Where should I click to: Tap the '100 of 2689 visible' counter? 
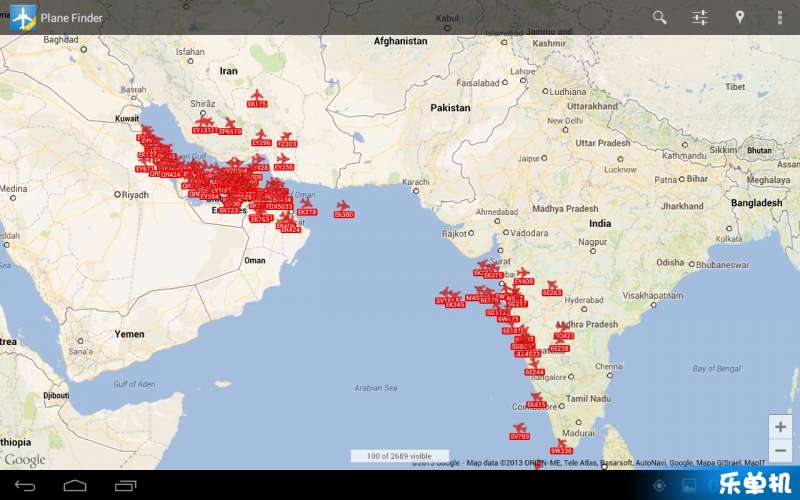399,456
